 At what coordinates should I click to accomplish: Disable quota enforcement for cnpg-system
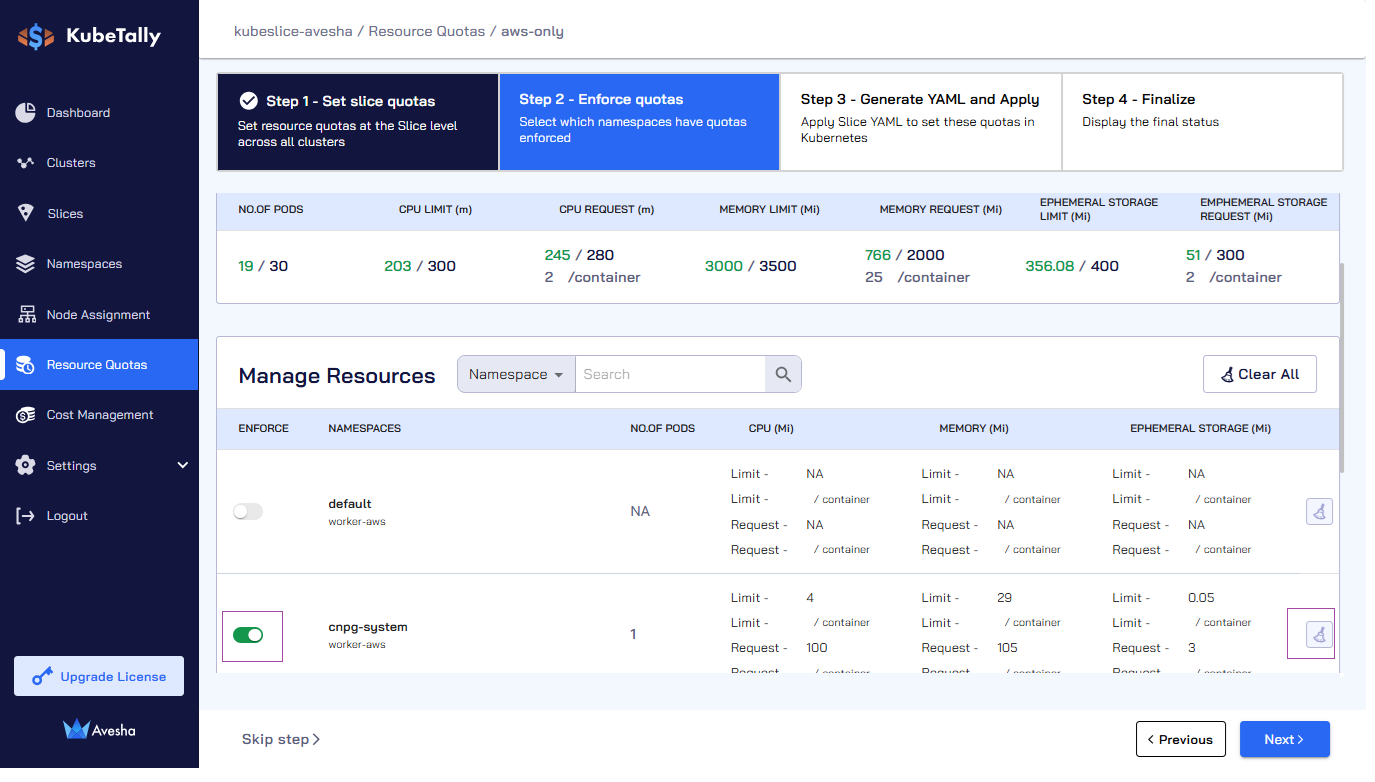point(248,635)
